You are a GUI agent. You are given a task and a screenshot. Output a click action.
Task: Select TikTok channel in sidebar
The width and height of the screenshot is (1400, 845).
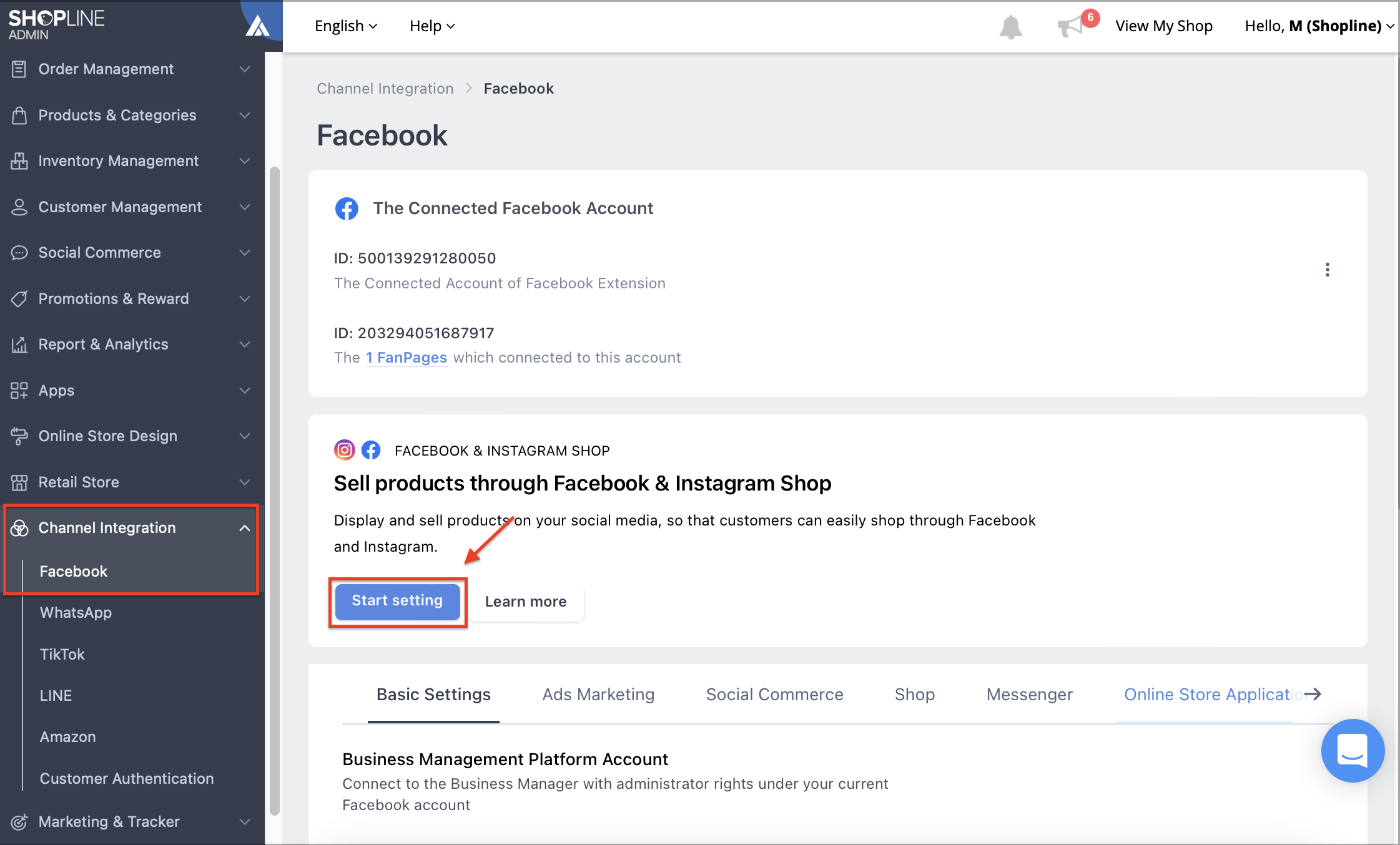[x=62, y=655]
